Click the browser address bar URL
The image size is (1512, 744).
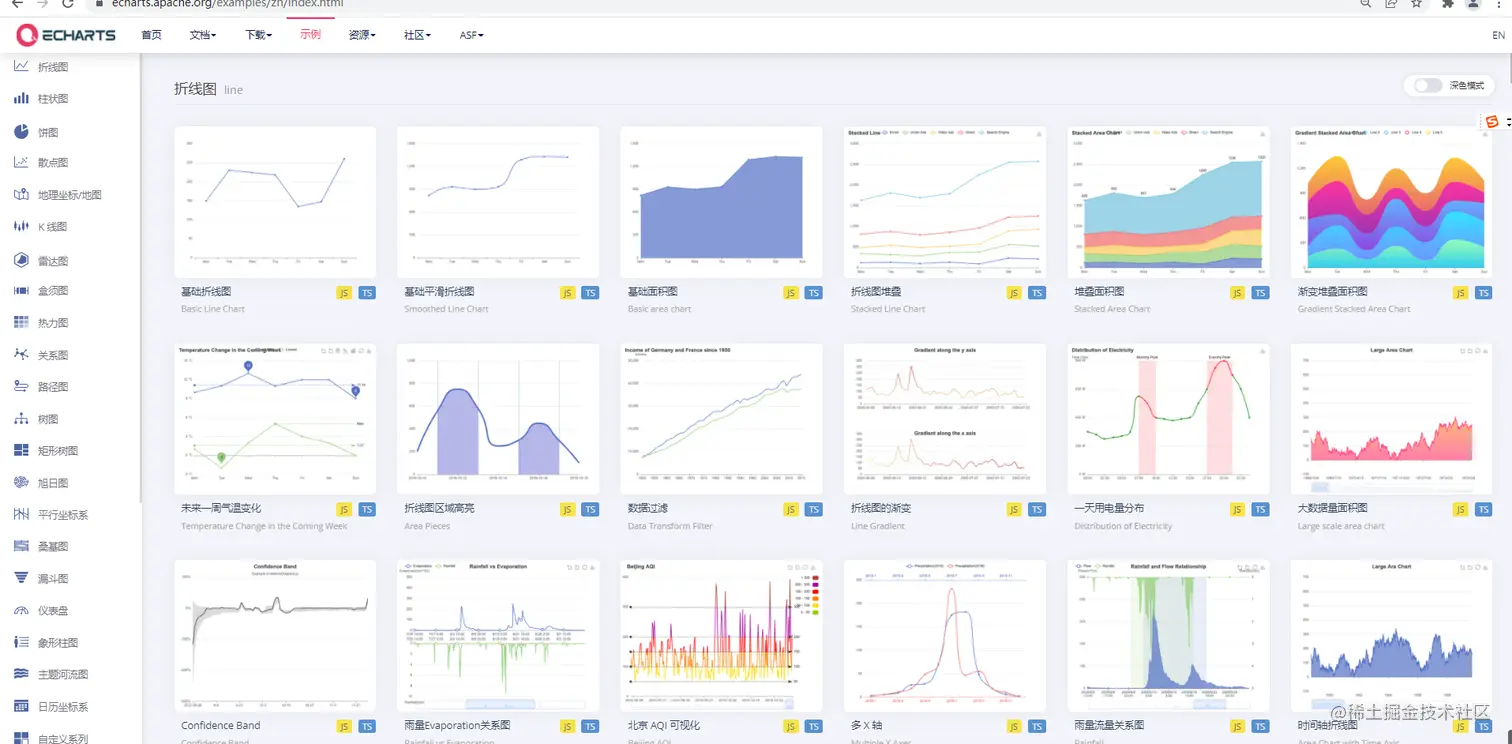pos(228,4)
